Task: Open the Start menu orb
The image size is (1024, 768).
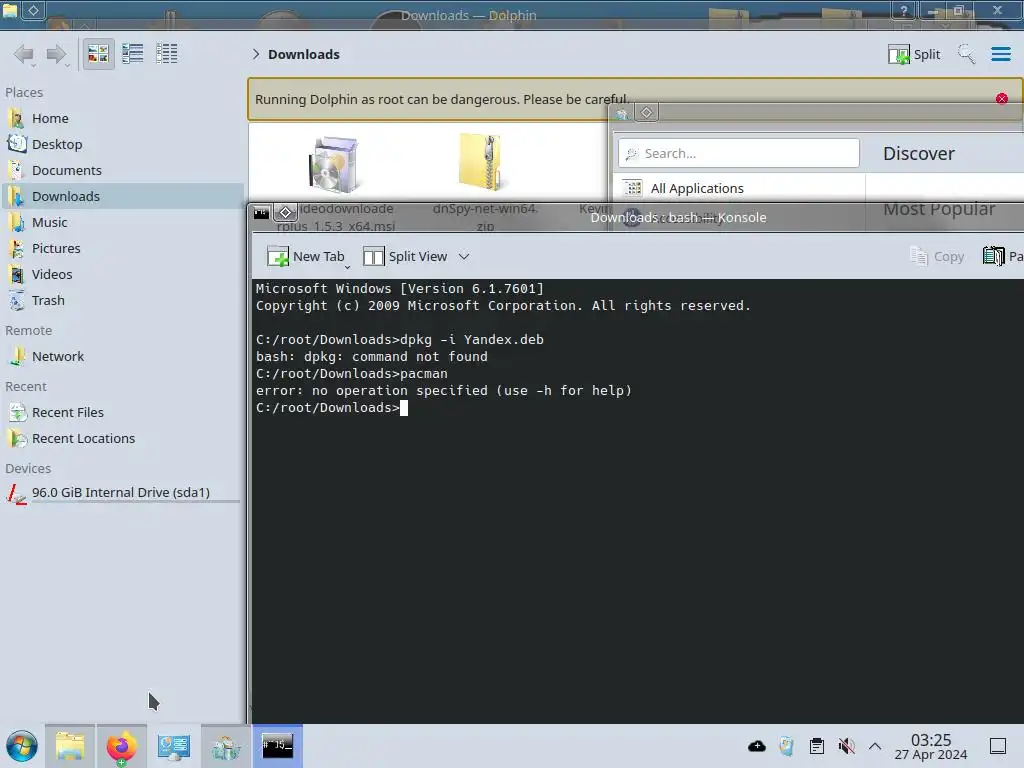Action: pyautogui.click(x=22, y=746)
